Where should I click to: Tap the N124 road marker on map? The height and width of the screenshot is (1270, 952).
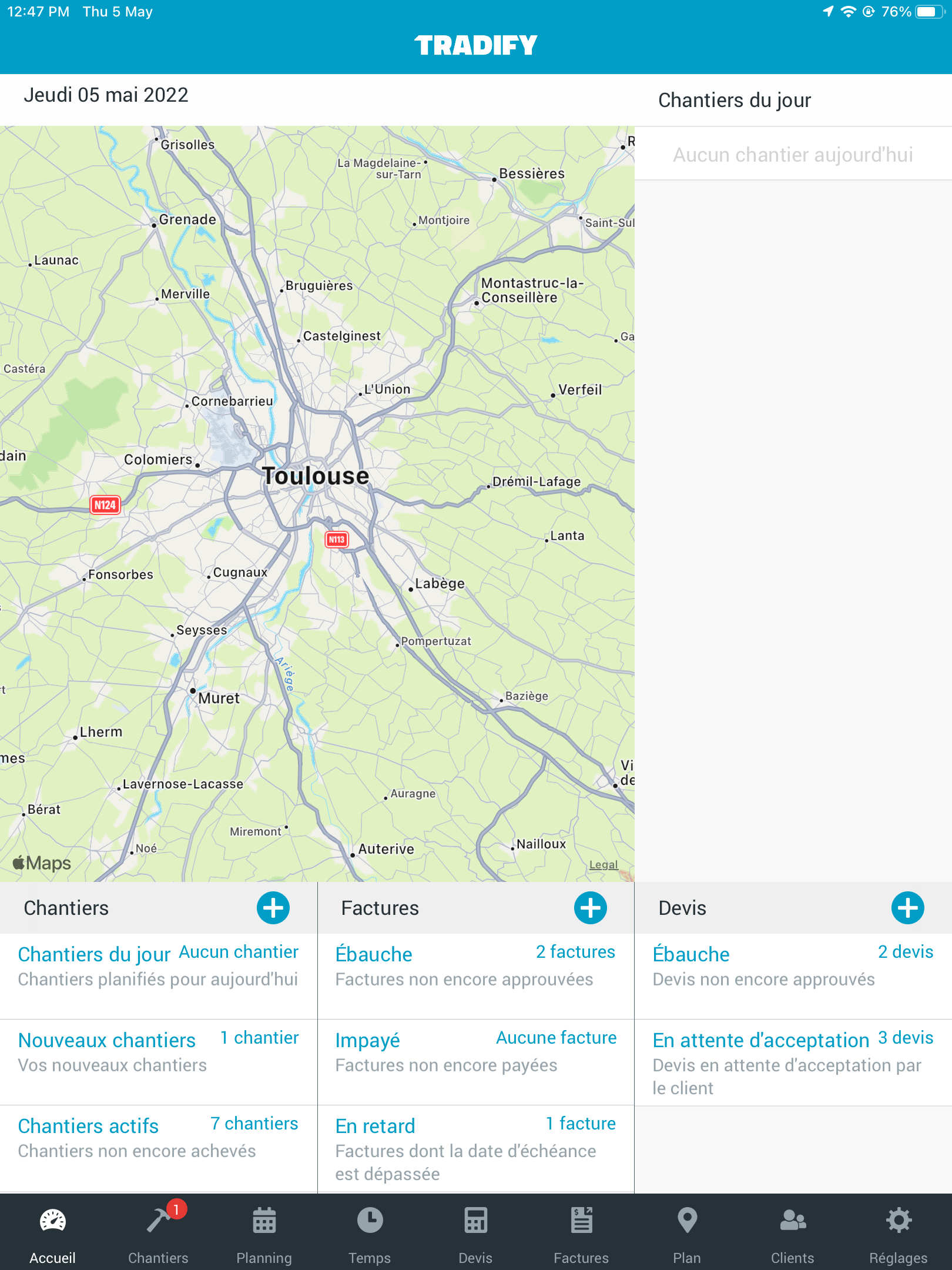[105, 505]
